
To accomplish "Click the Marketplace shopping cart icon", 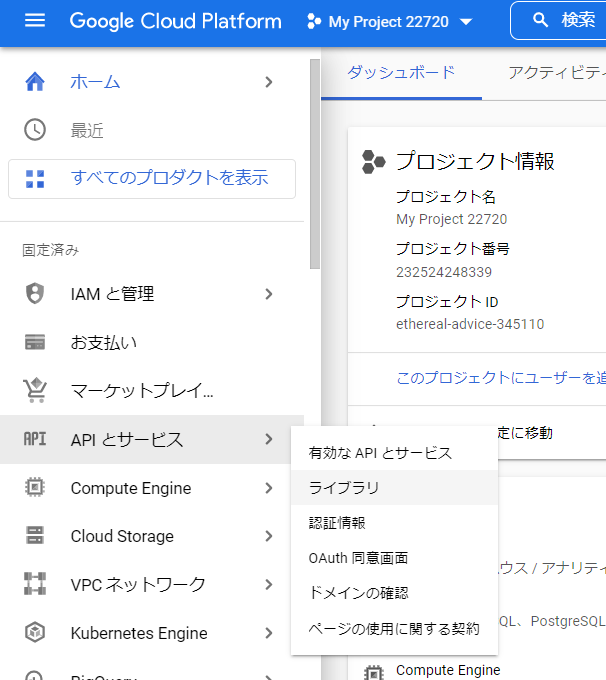I will [x=35, y=390].
